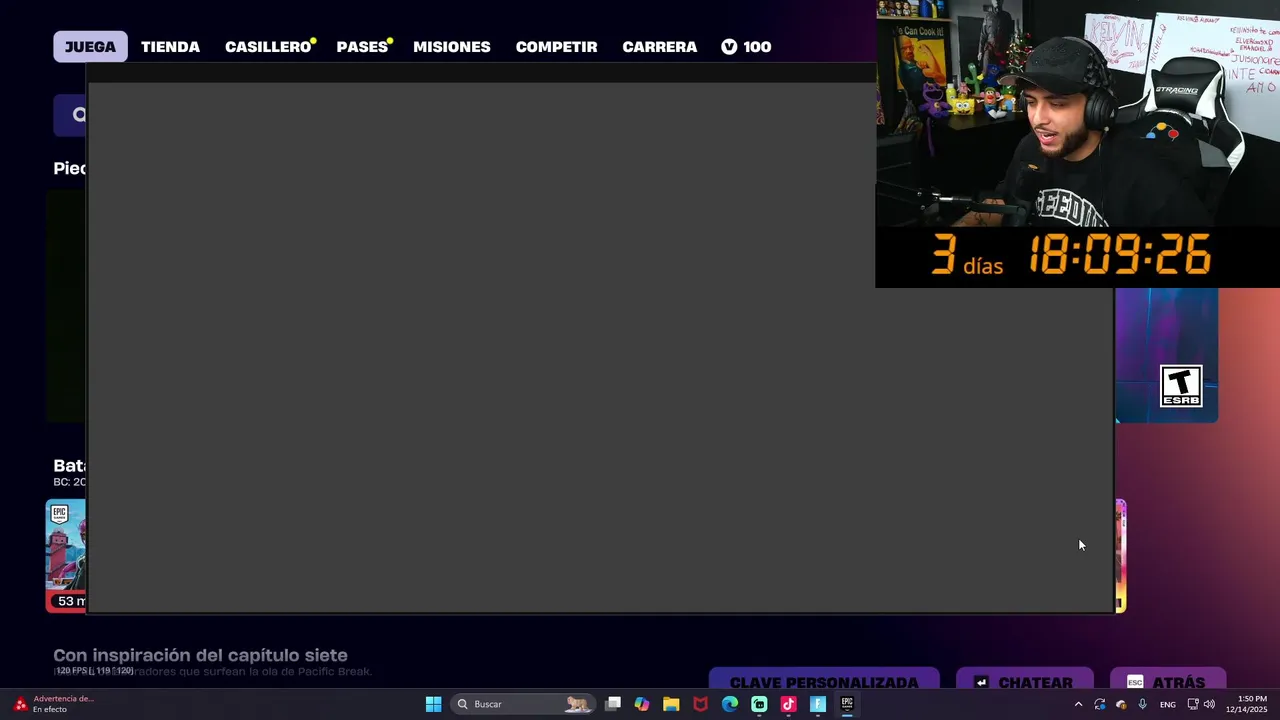The width and height of the screenshot is (1280, 720).
Task: Click the V-Bucks balance showing 100
Action: click(x=746, y=47)
